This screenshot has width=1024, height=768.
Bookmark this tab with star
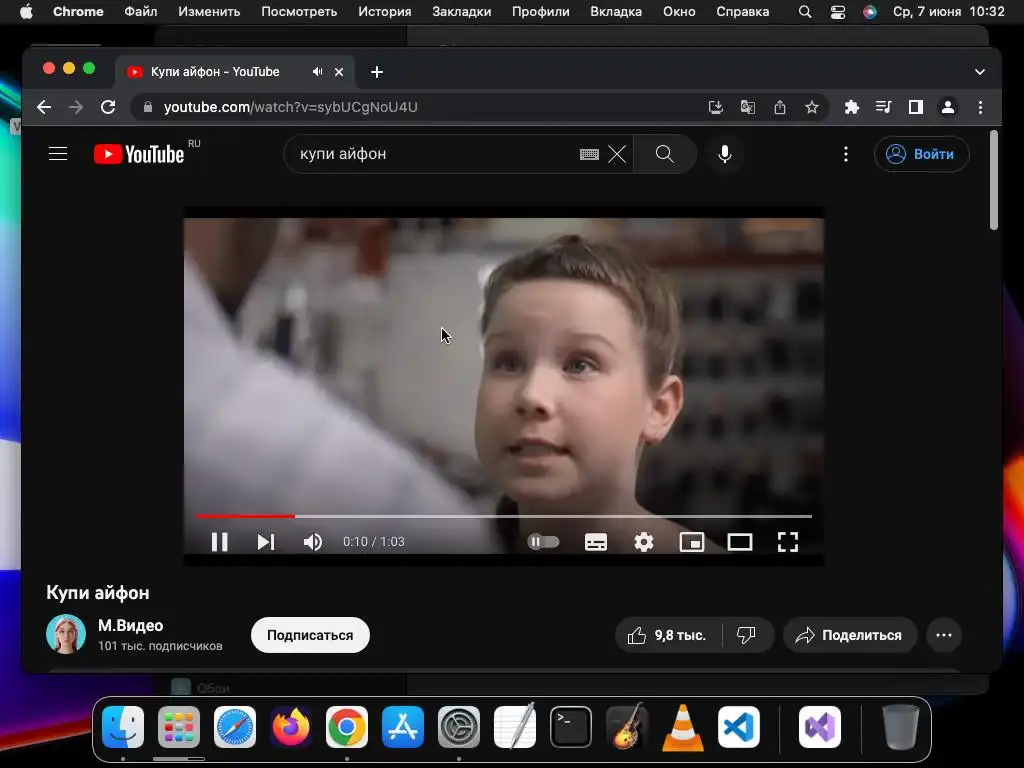(812, 107)
